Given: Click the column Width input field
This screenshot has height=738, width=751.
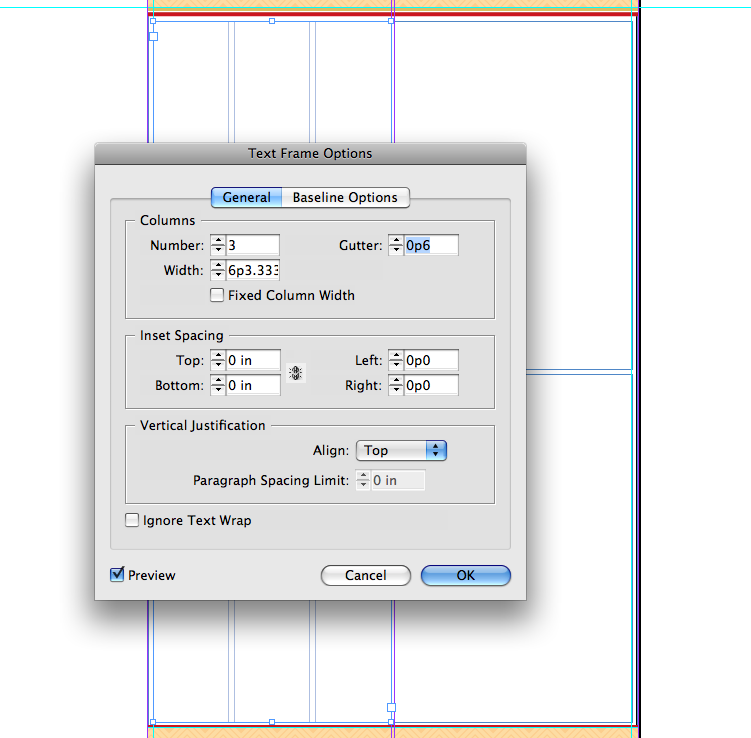Looking at the screenshot, I should (253, 270).
